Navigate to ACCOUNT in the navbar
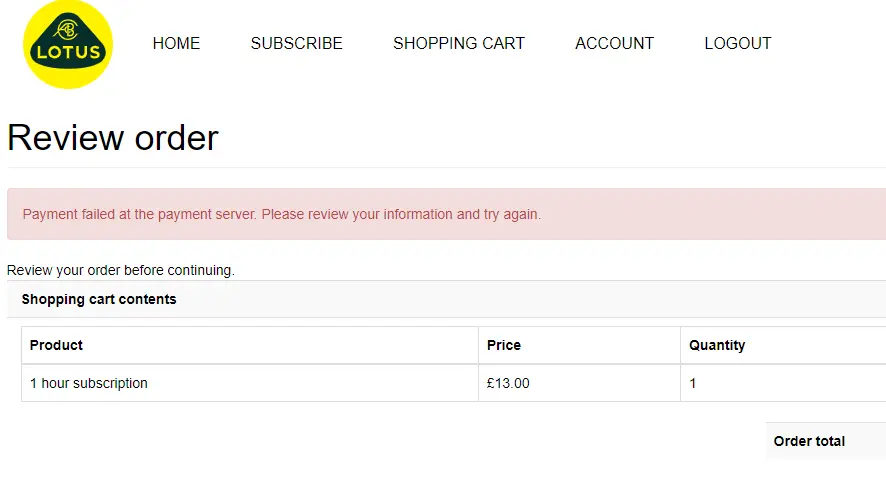The image size is (886, 479). pos(614,43)
